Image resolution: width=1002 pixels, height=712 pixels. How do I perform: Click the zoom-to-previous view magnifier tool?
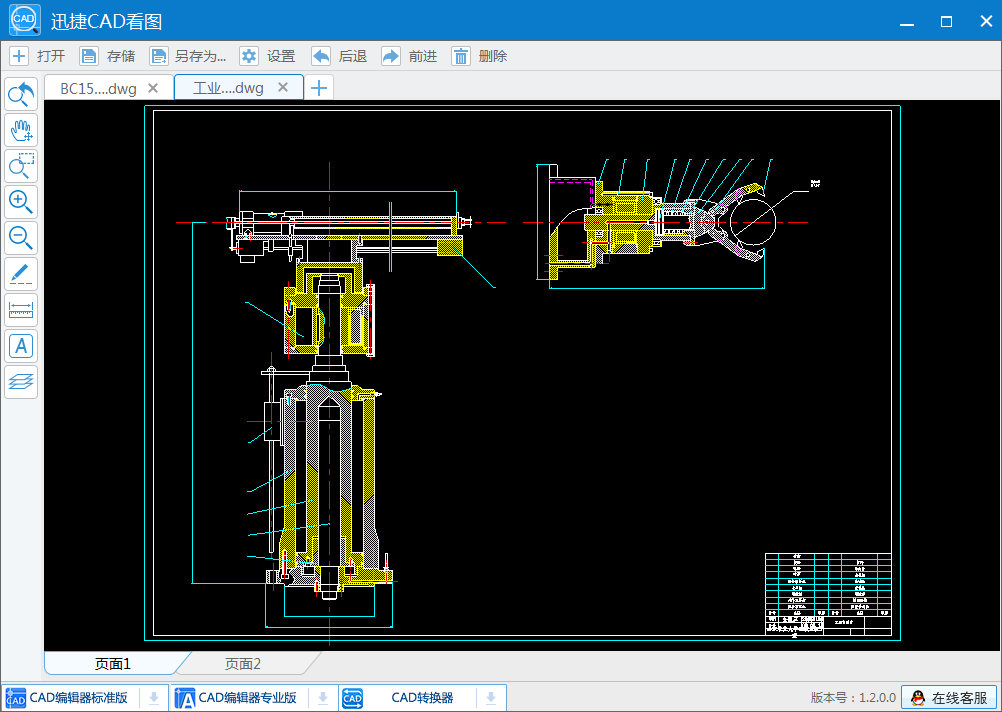click(x=21, y=95)
